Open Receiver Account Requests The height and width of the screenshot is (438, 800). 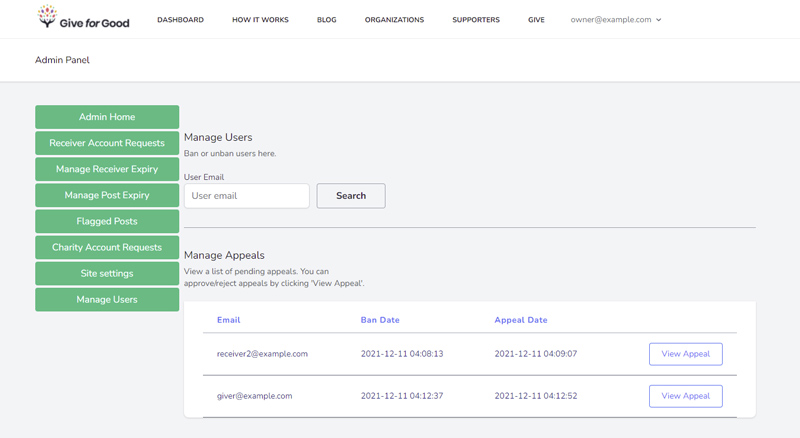pos(107,143)
